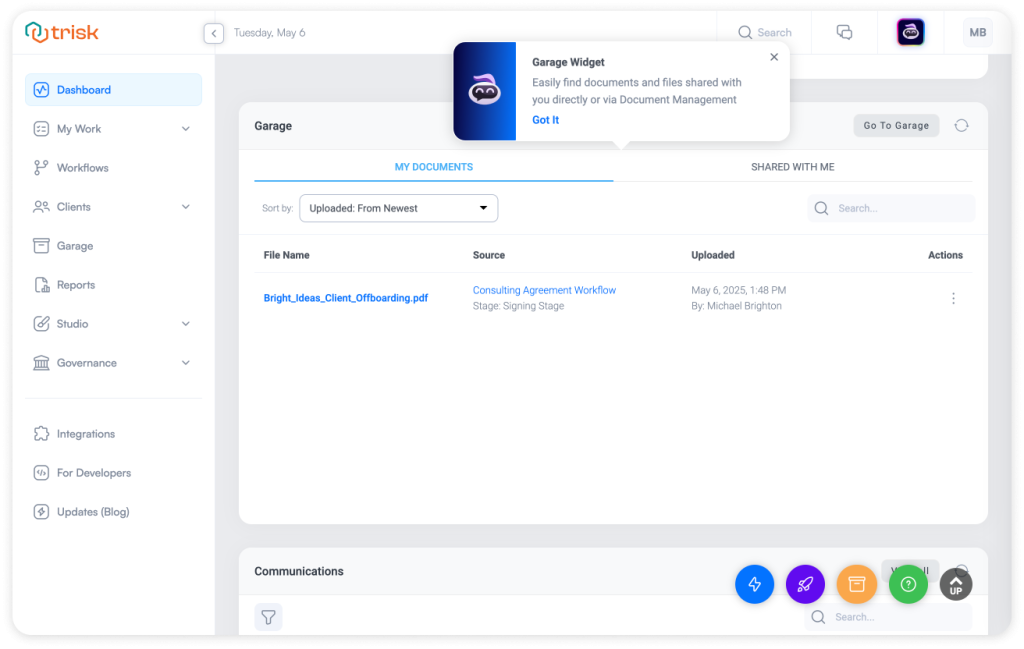Click the purple rocket floating button
The image size is (1024, 649).
click(805, 585)
